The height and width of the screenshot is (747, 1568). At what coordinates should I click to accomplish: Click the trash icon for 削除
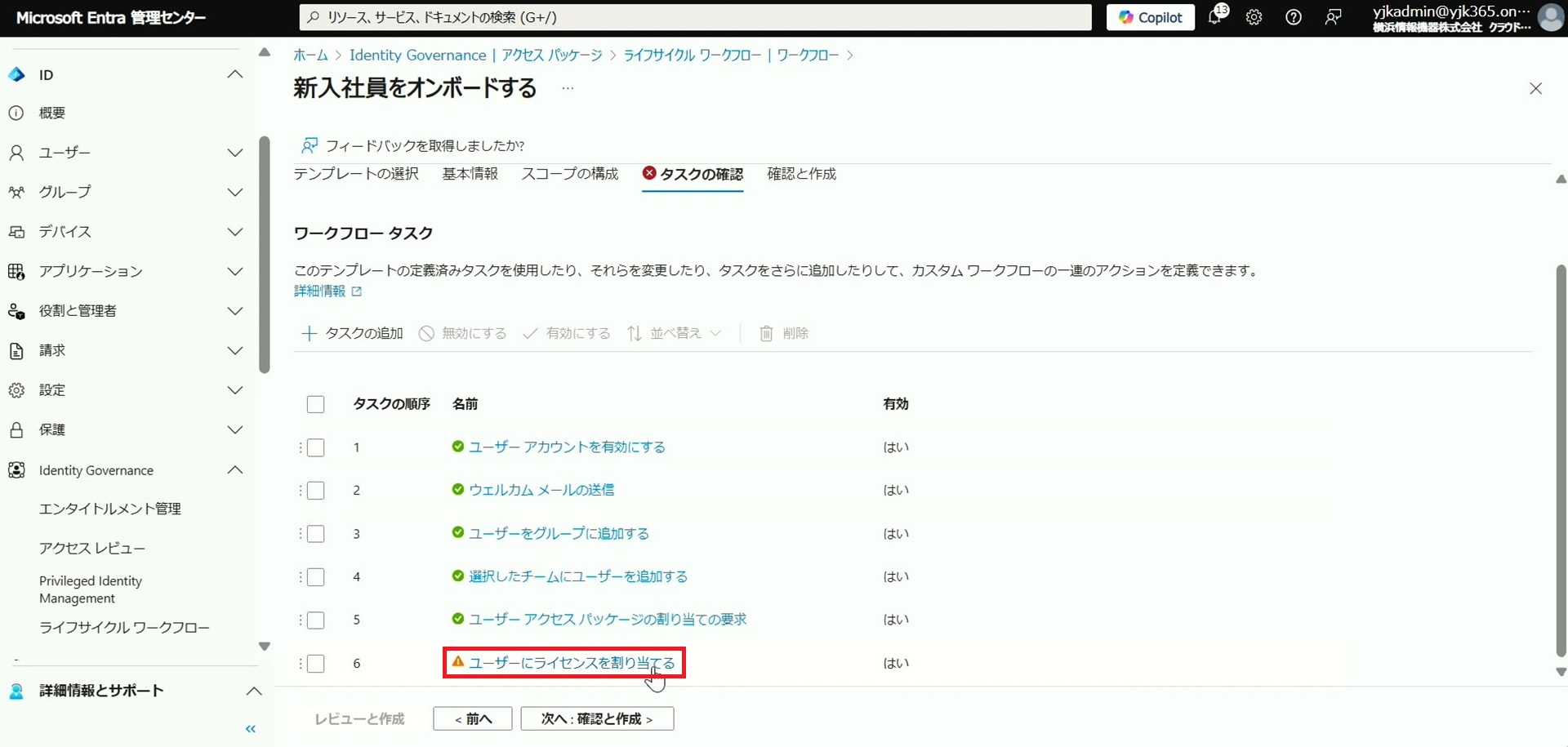click(766, 333)
